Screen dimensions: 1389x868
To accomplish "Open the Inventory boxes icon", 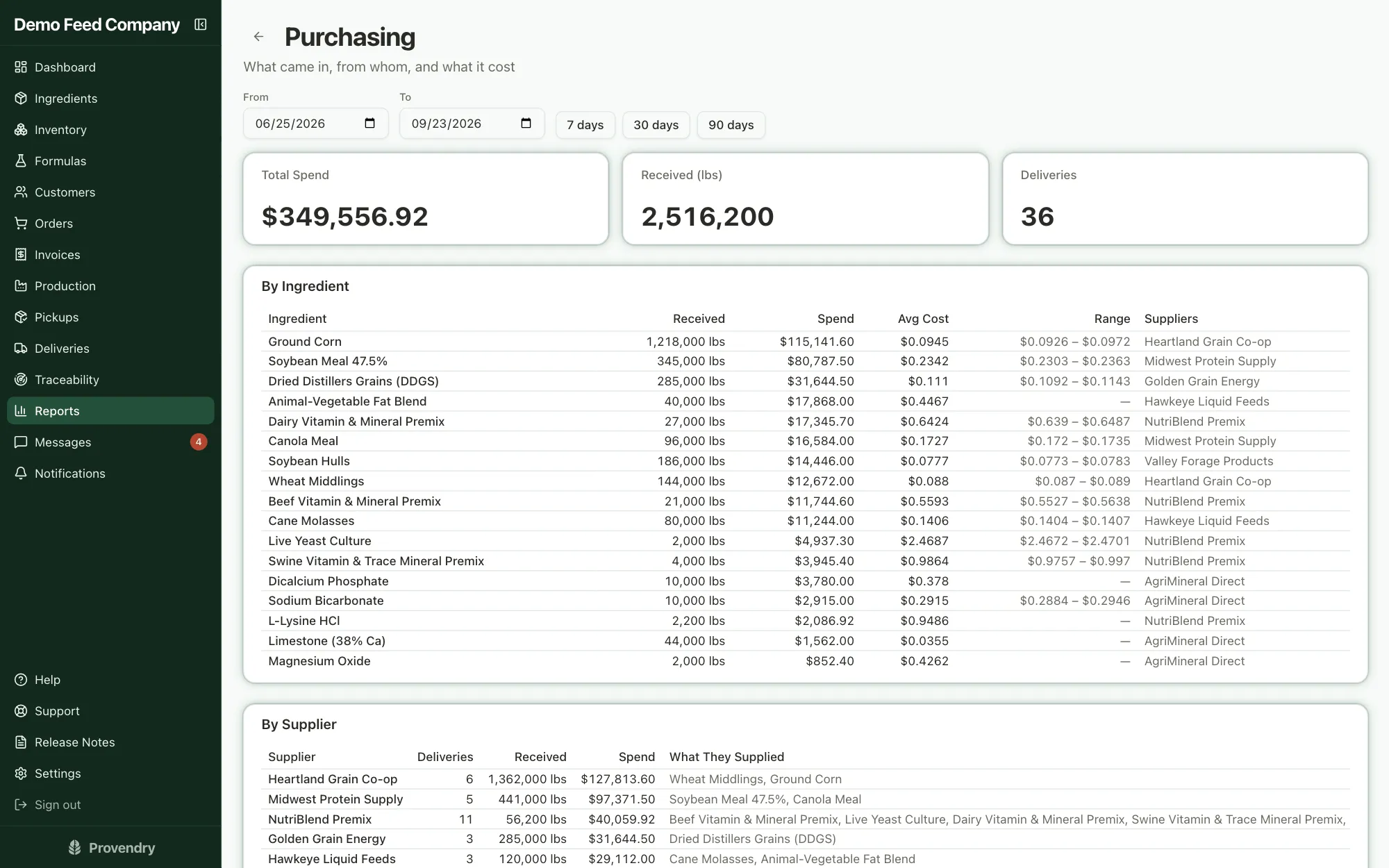I will (21, 129).
